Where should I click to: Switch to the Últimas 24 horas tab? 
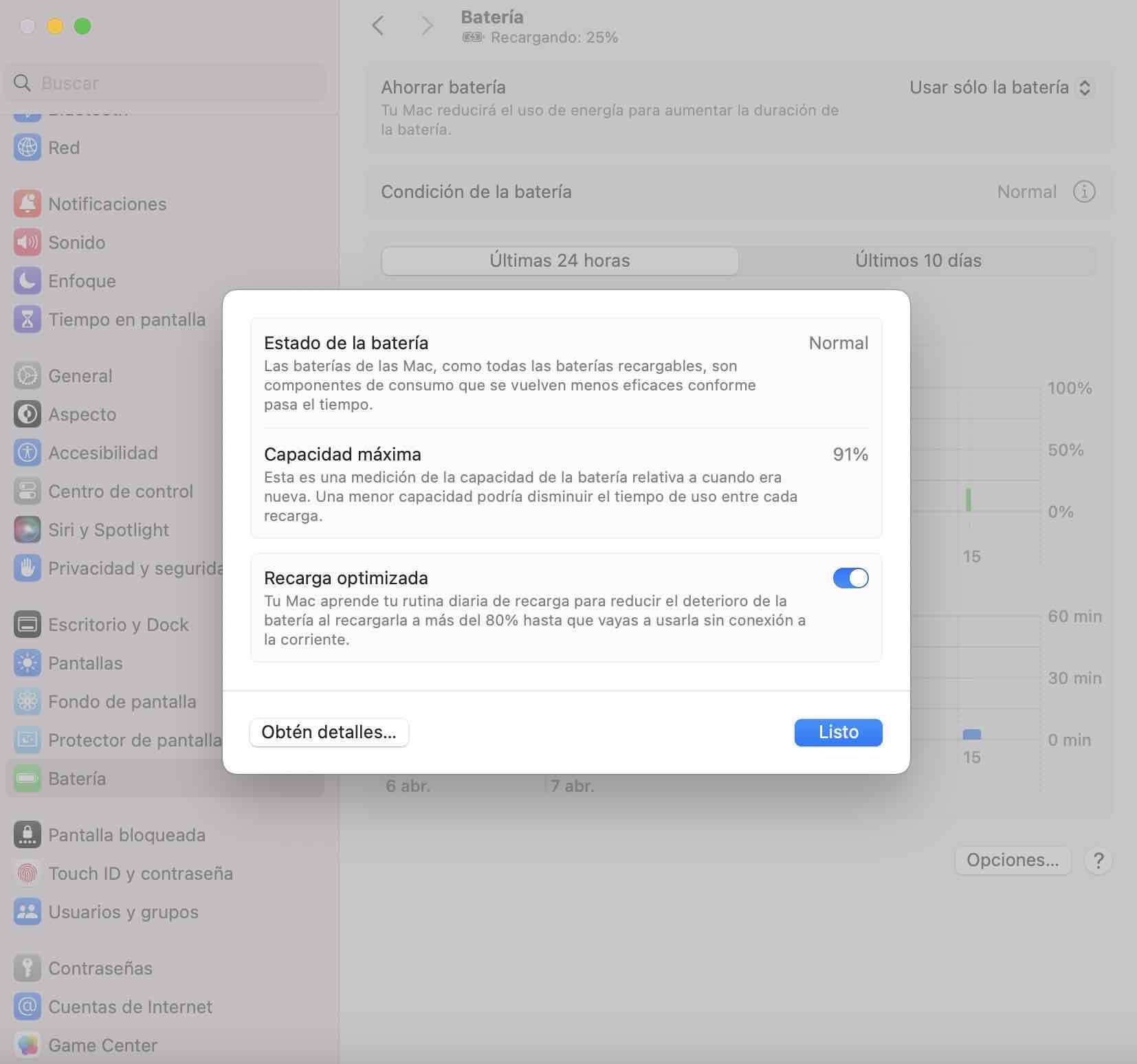(560, 261)
